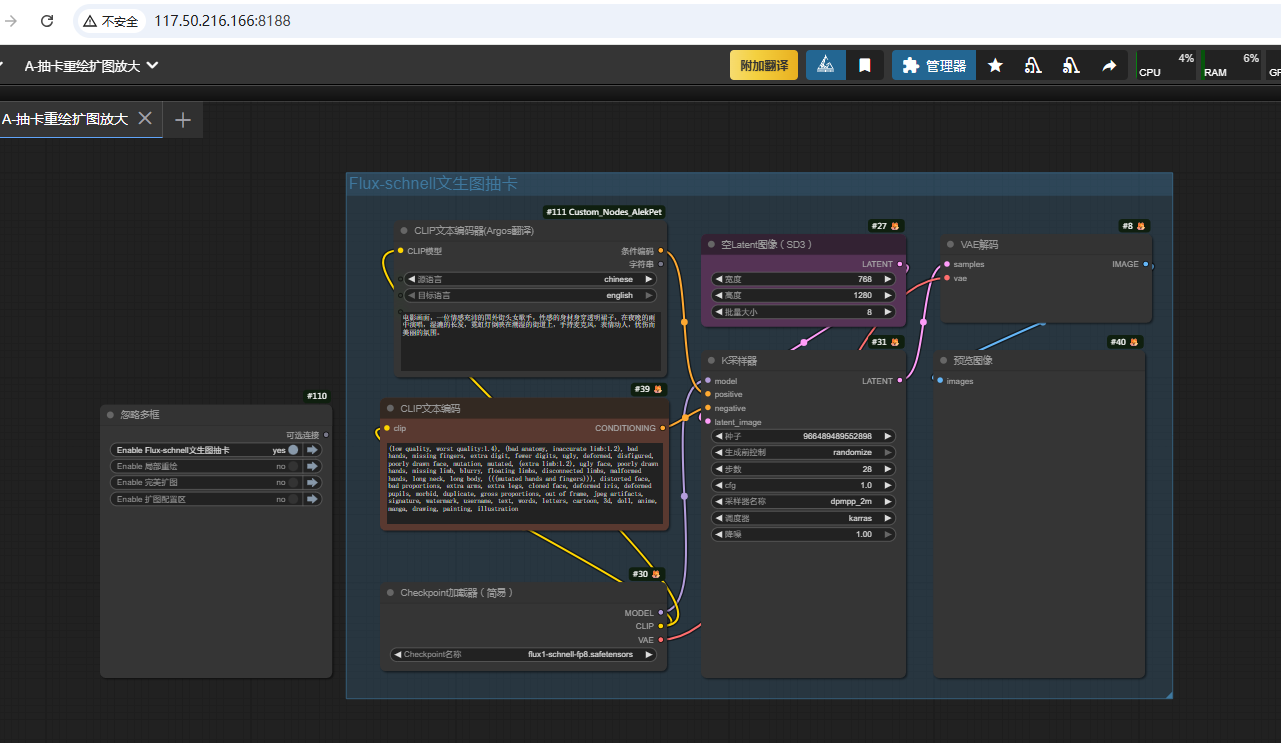The width and height of the screenshot is (1281, 743).
Task: Collapse the 预览图像 node
Action: pyautogui.click(x=942, y=360)
